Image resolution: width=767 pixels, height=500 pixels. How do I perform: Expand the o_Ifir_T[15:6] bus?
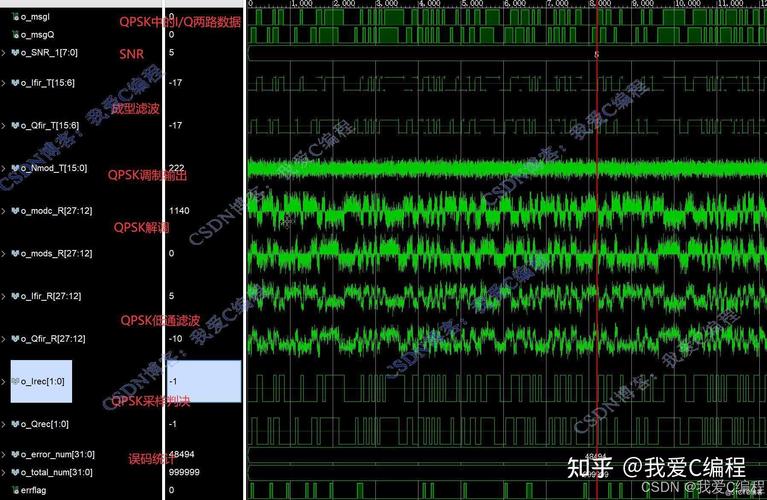pyautogui.click(x=3, y=83)
